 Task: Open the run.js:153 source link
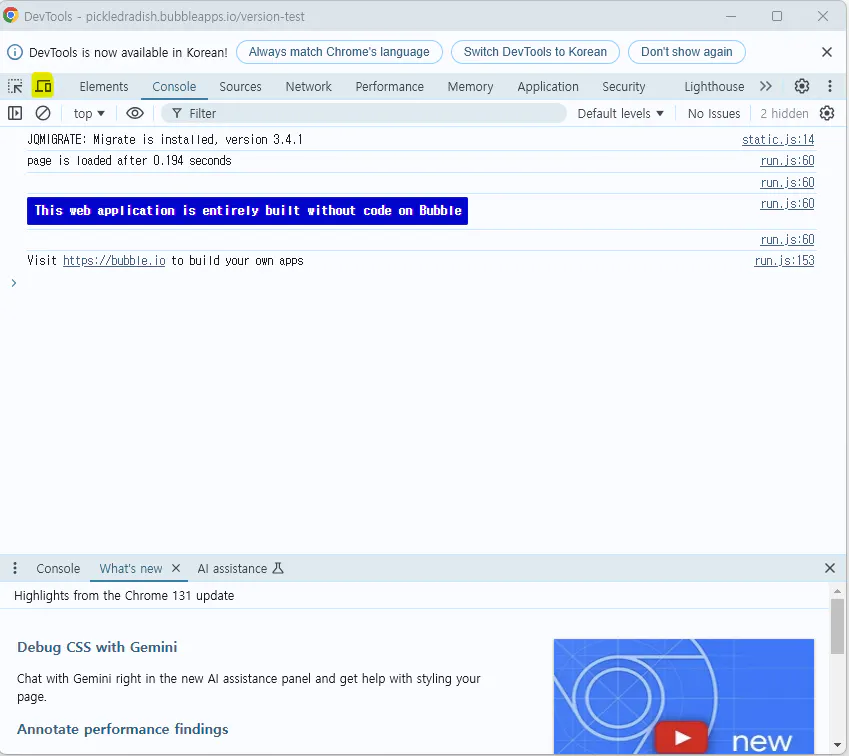click(x=784, y=260)
